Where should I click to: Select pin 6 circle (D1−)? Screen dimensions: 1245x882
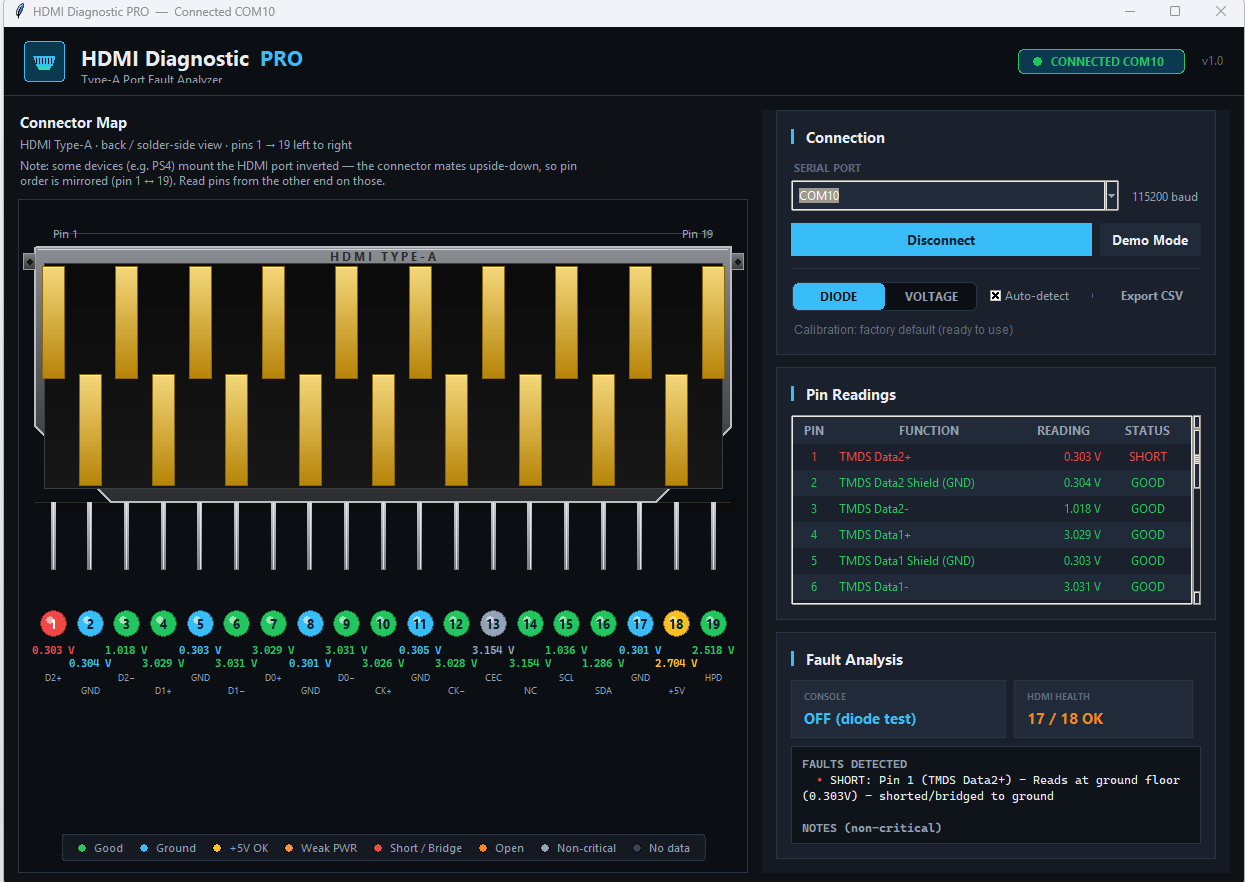click(x=236, y=624)
